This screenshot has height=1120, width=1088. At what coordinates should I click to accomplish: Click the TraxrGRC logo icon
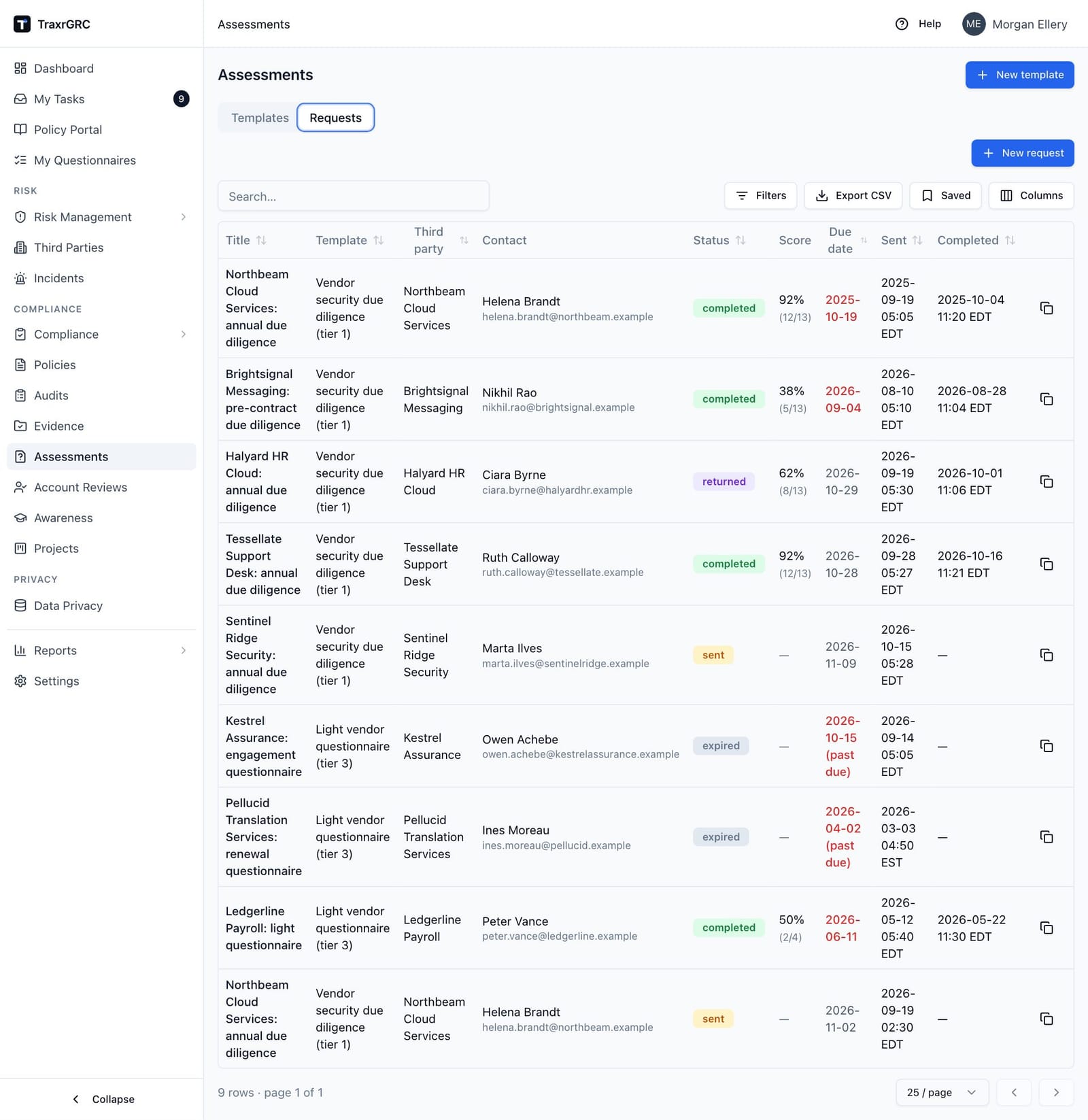22,24
